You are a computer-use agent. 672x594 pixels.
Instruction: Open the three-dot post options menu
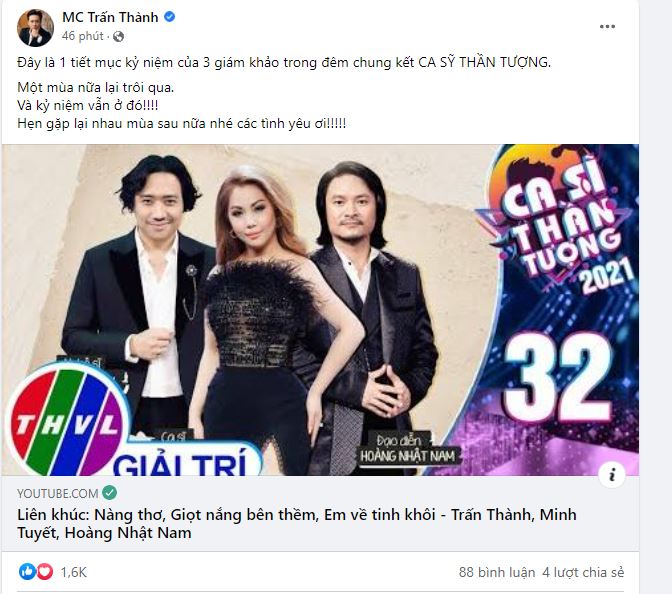607,27
